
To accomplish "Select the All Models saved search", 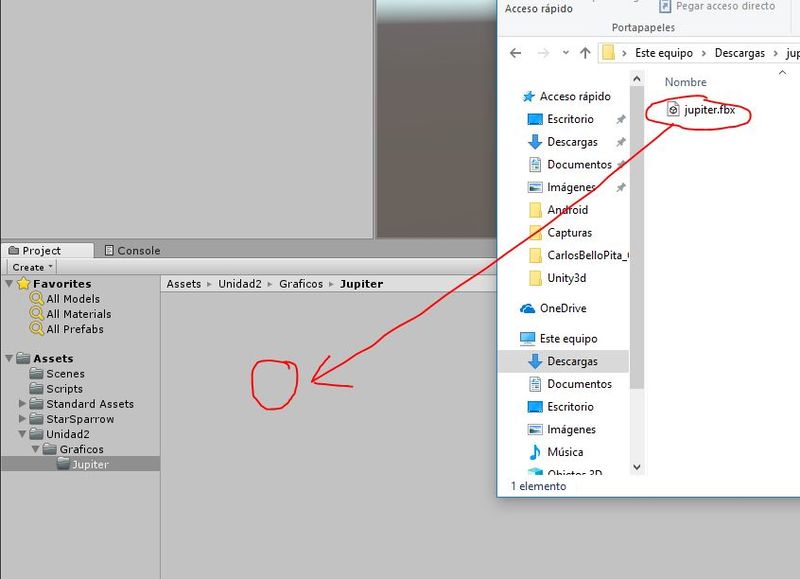I will [x=73, y=299].
